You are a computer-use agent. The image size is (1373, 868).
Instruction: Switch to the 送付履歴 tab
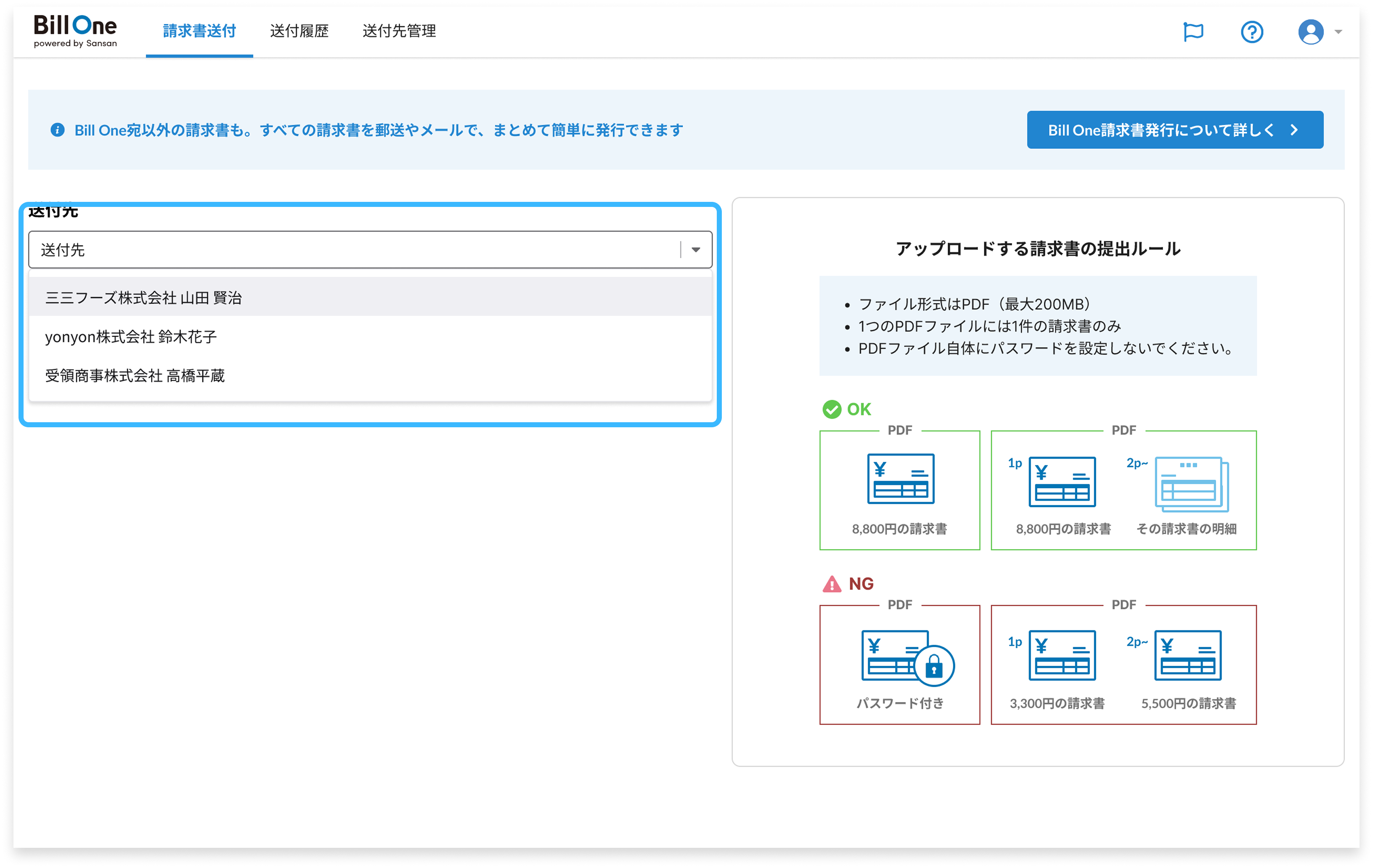tap(299, 31)
